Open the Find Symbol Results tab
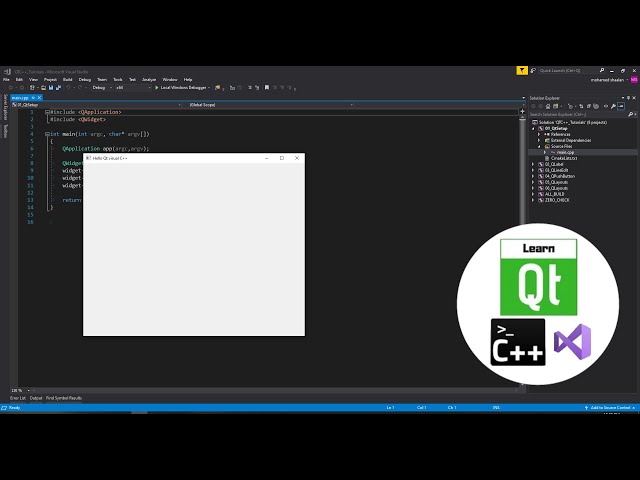The width and height of the screenshot is (640, 480). 64,398
